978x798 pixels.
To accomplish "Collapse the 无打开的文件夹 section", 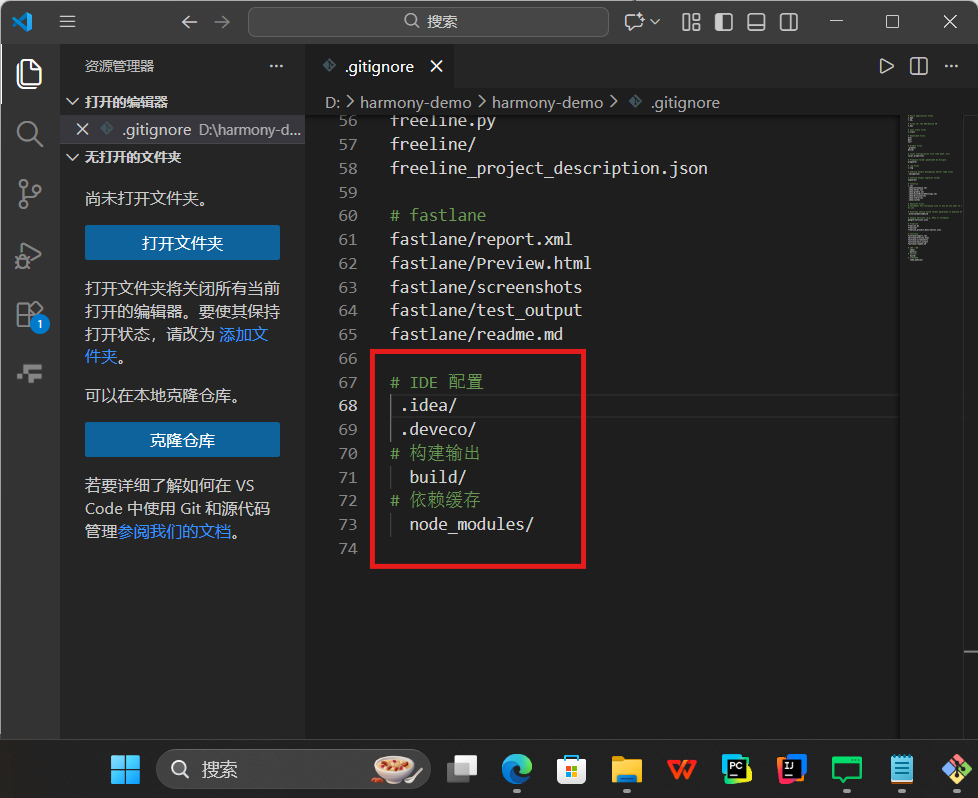I will 72,157.
